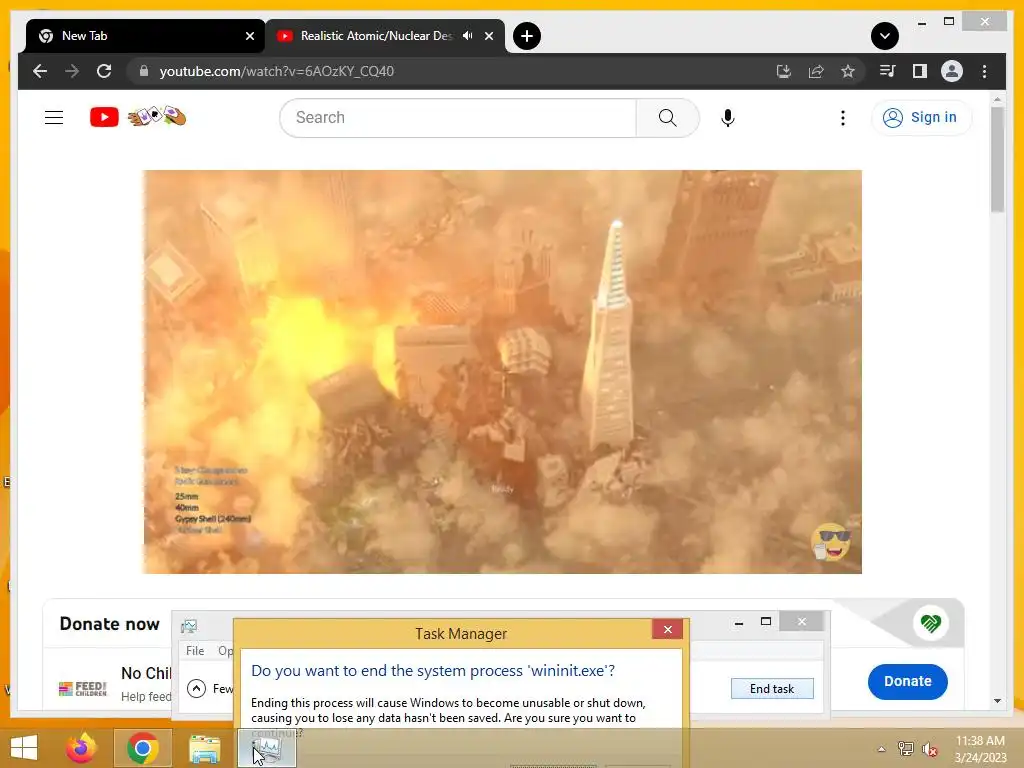Switch to the New Tab tab
1024x768 pixels.
tap(145, 36)
